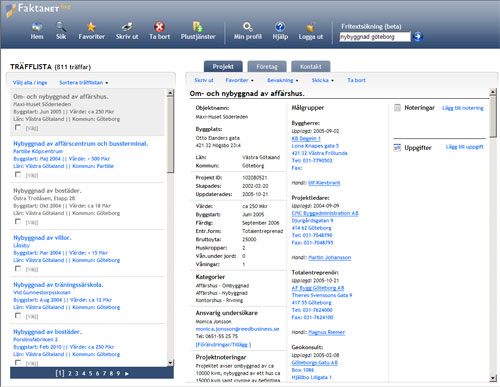Click result list scrollbar thumb

(170, 134)
